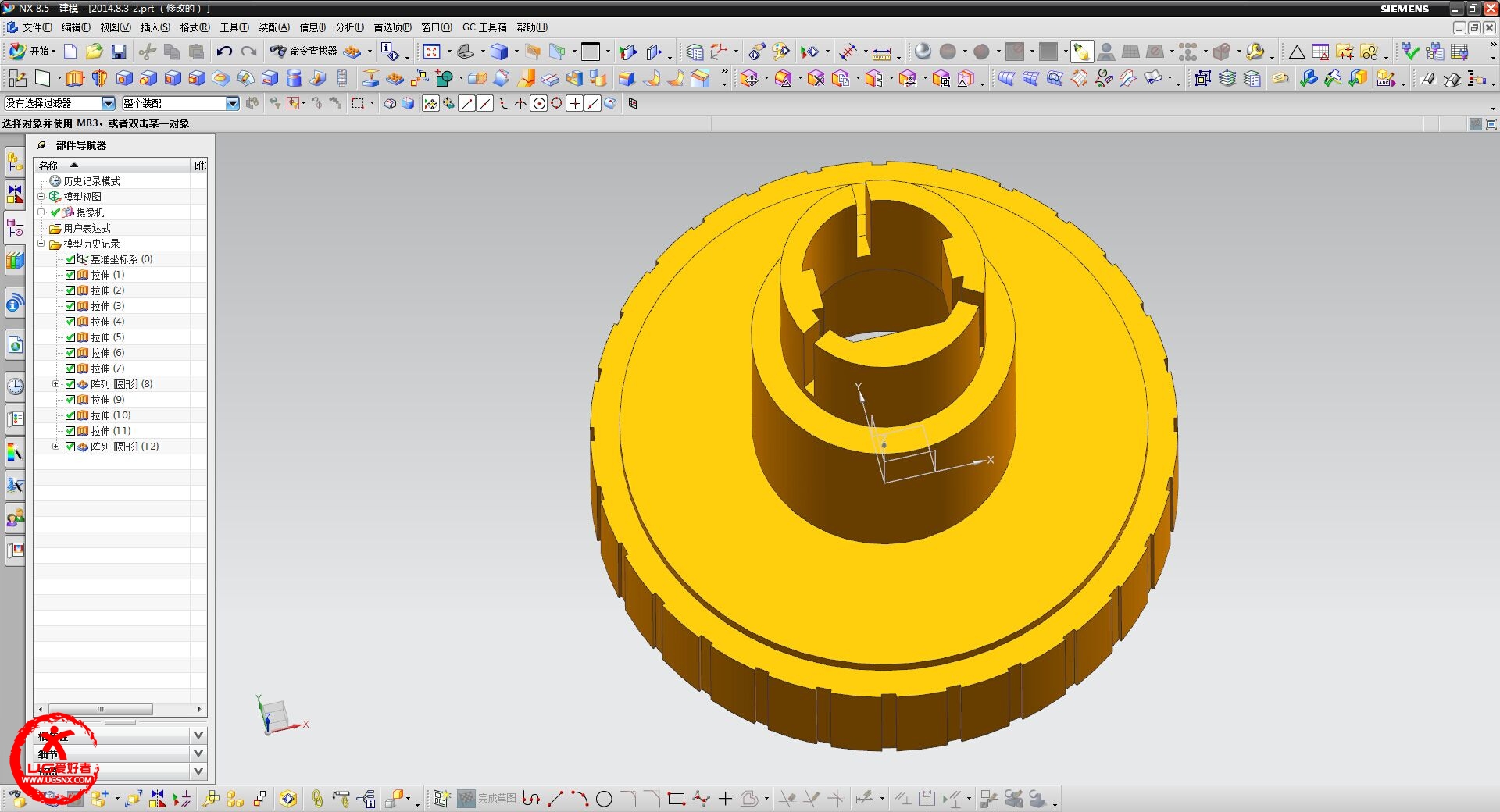The height and width of the screenshot is (812, 1500).
Task: Click the Measure Distance ruler icon
Action: 881,52
